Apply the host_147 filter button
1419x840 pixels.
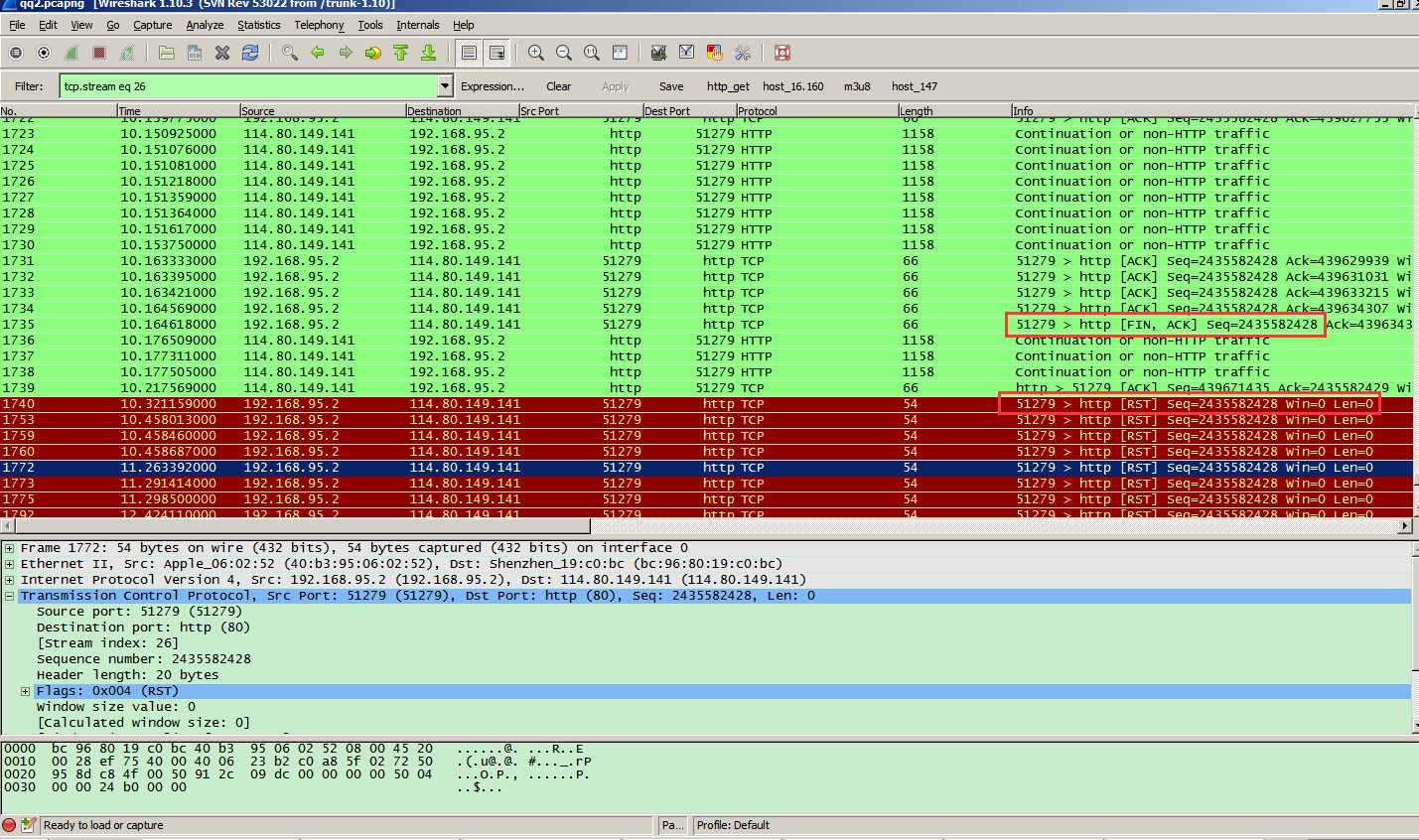point(915,86)
